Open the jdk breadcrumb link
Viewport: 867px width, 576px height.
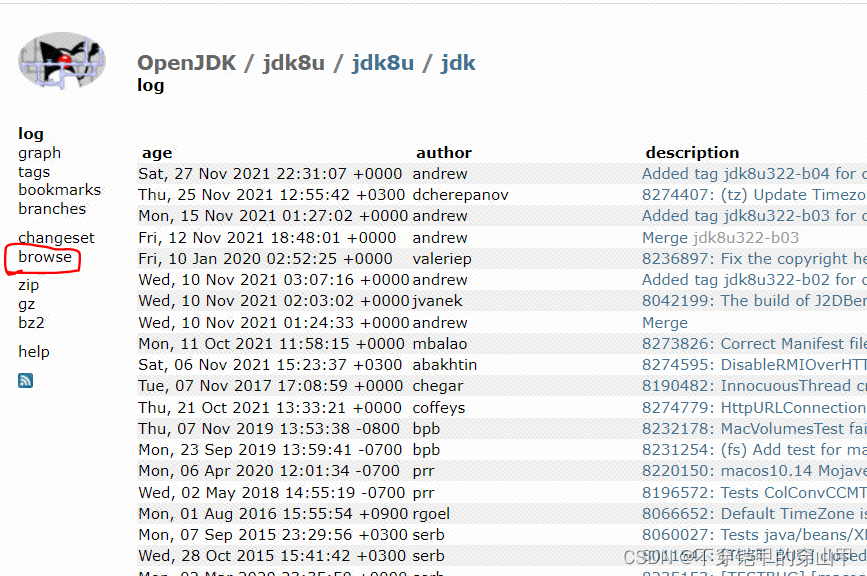click(x=458, y=62)
